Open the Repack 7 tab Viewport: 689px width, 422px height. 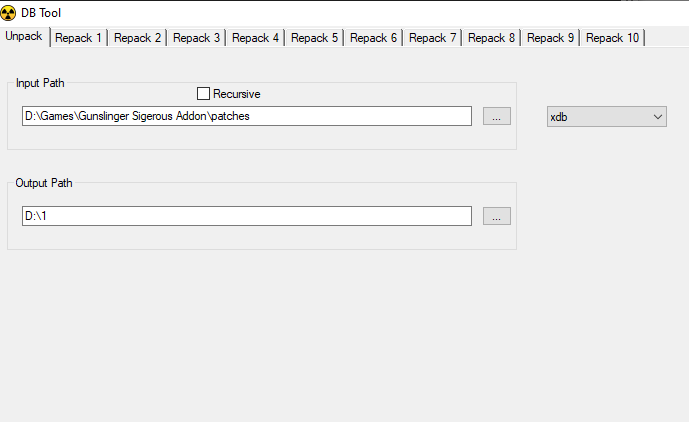[x=433, y=38]
